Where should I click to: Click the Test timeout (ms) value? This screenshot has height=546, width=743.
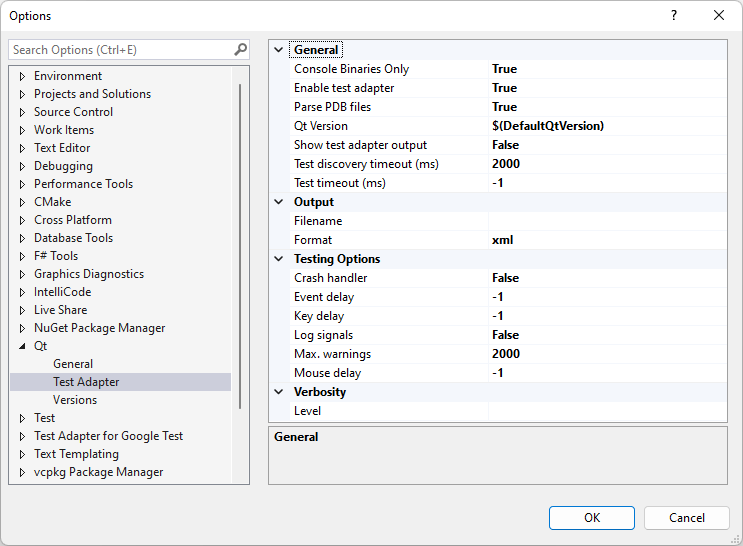click(x=607, y=183)
